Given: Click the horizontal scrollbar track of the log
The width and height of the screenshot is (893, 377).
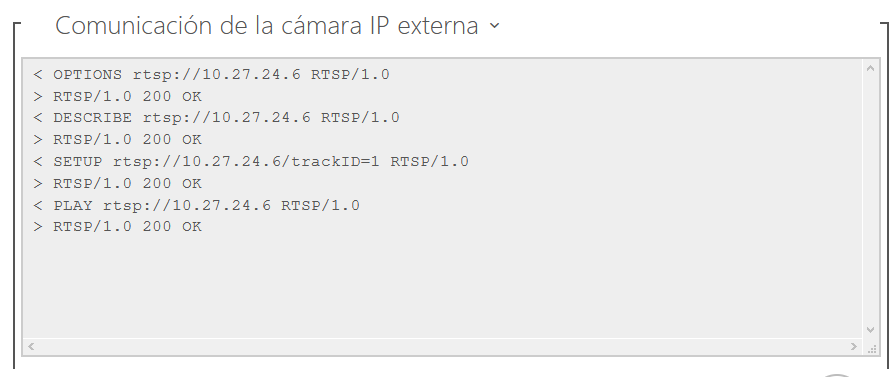Looking at the screenshot, I should [x=442, y=346].
